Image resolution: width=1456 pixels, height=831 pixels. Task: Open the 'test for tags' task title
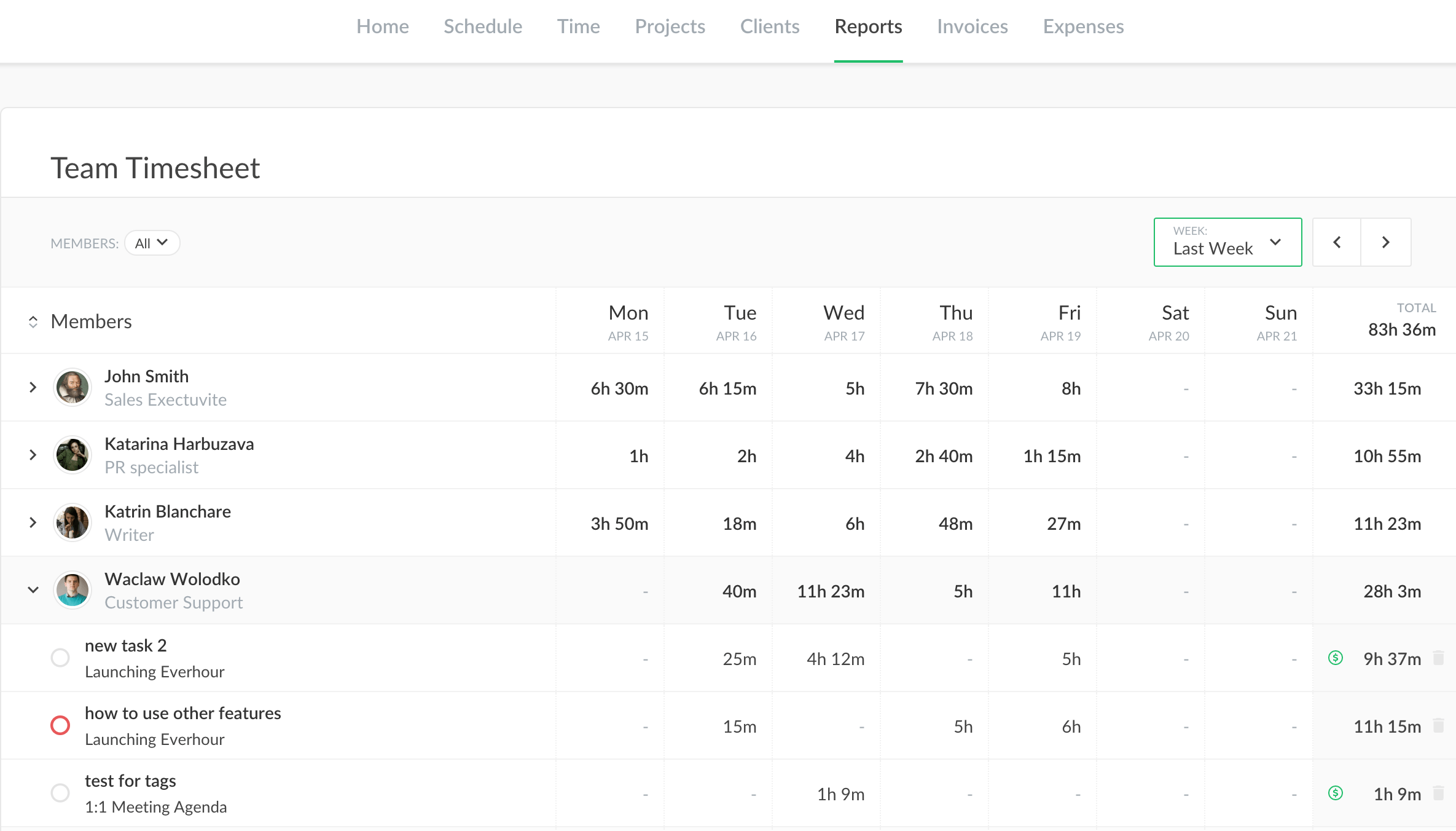click(130, 781)
